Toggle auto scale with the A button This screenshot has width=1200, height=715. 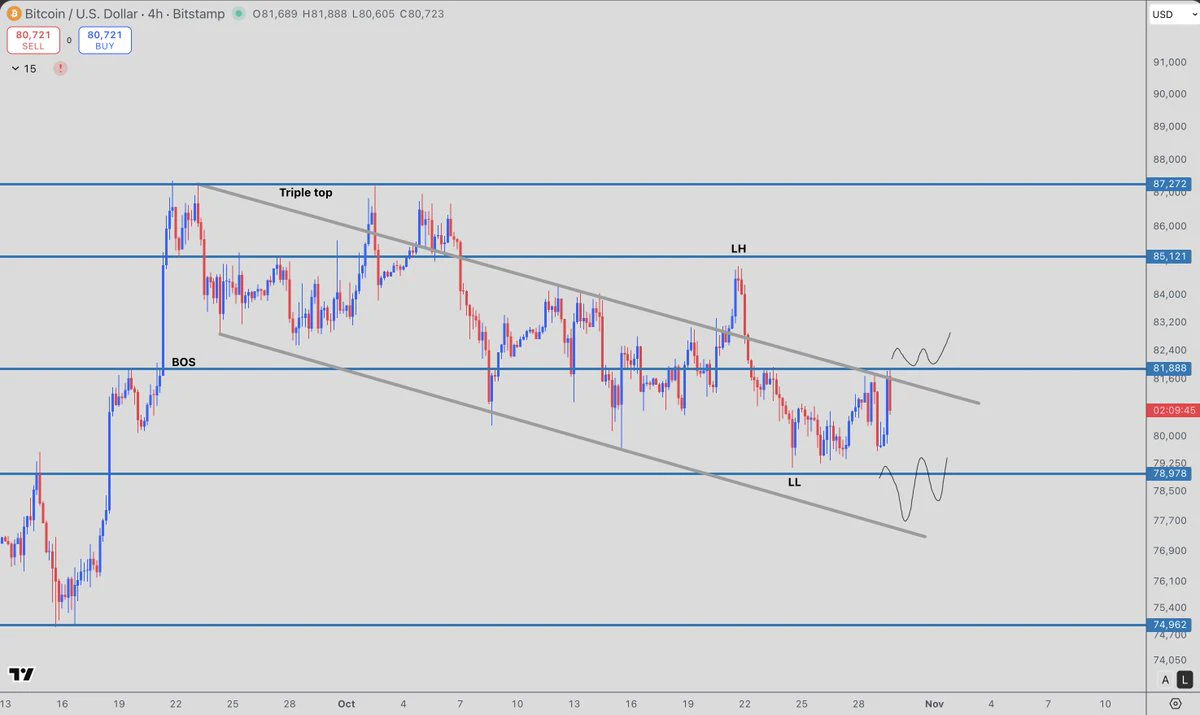(x=1165, y=680)
